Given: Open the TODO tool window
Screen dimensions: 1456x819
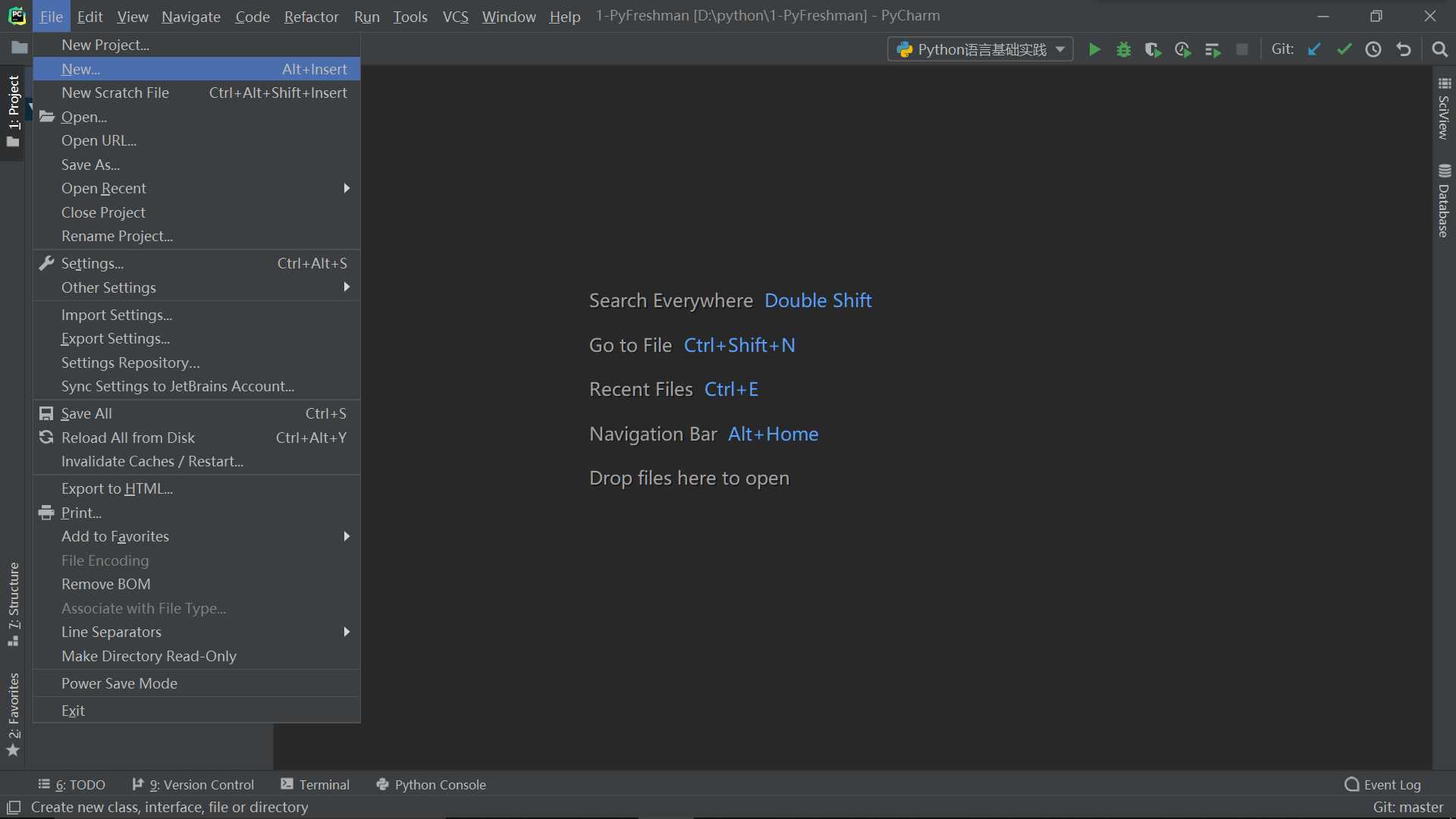Looking at the screenshot, I should 72,785.
